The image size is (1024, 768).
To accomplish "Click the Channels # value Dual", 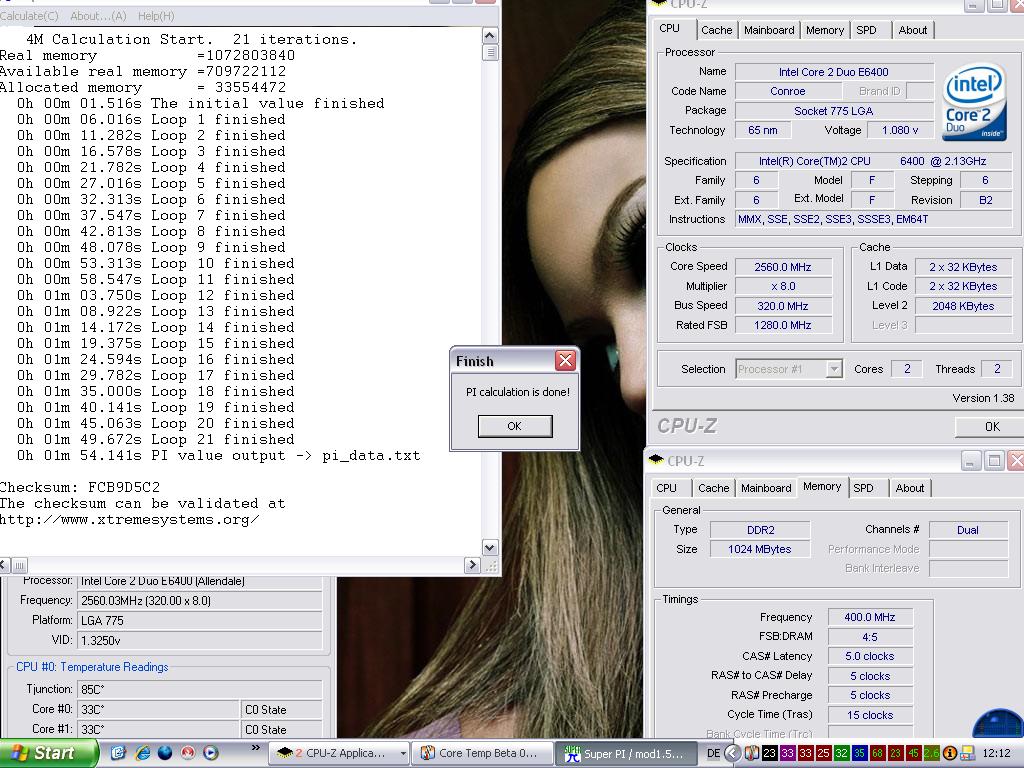I will pyautogui.click(x=968, y=530).
